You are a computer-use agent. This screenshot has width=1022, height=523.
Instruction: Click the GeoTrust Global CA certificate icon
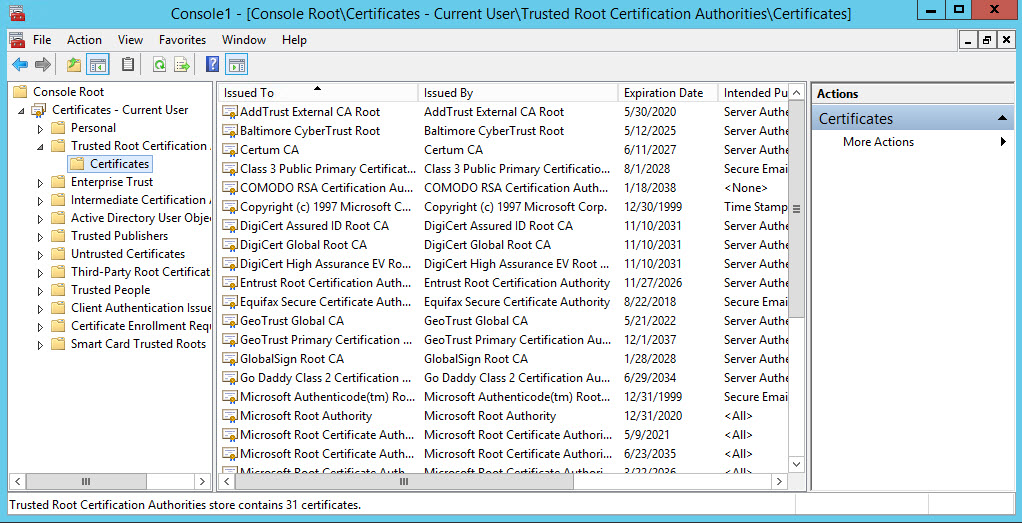pos(229,321)
